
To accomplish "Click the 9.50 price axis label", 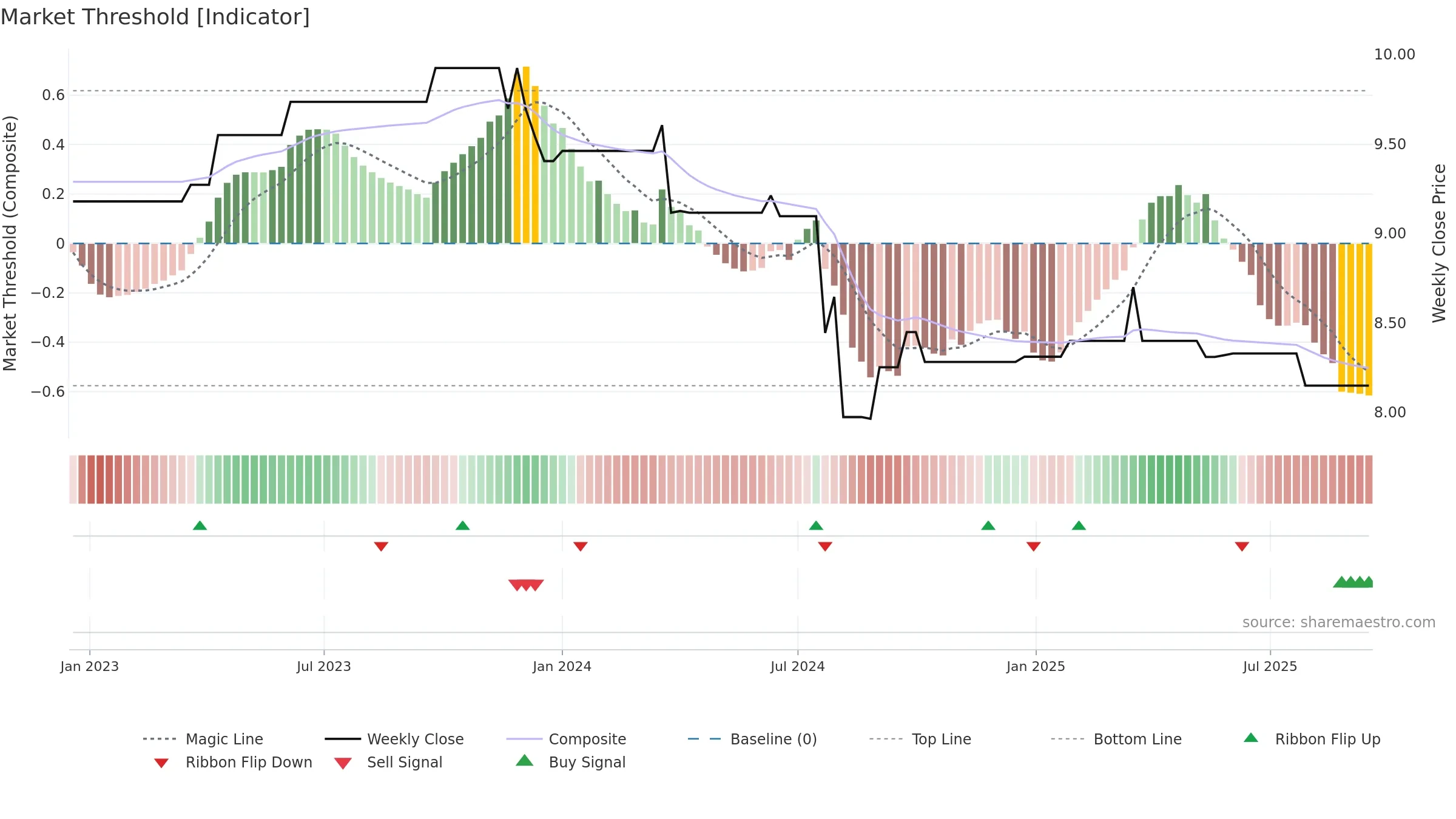I will point(1390,144).
